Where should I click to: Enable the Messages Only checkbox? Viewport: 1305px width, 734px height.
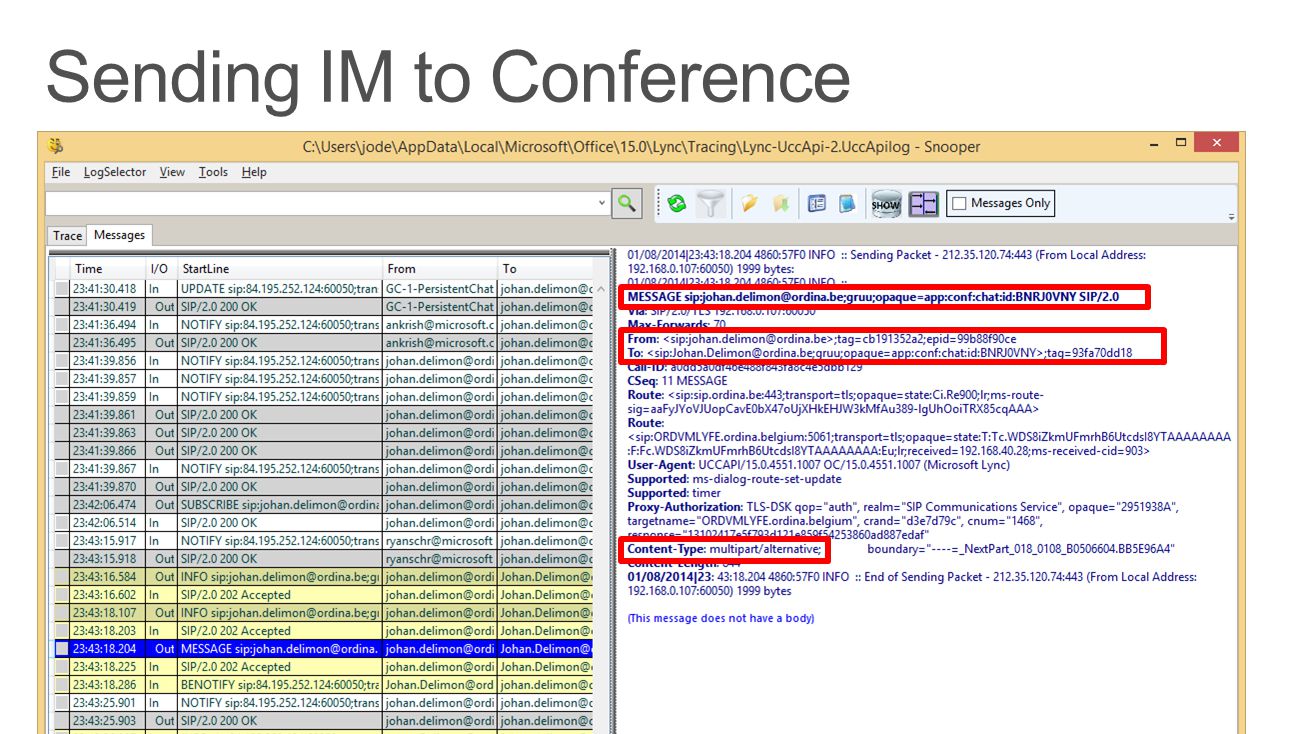click(x=960, y=204)
